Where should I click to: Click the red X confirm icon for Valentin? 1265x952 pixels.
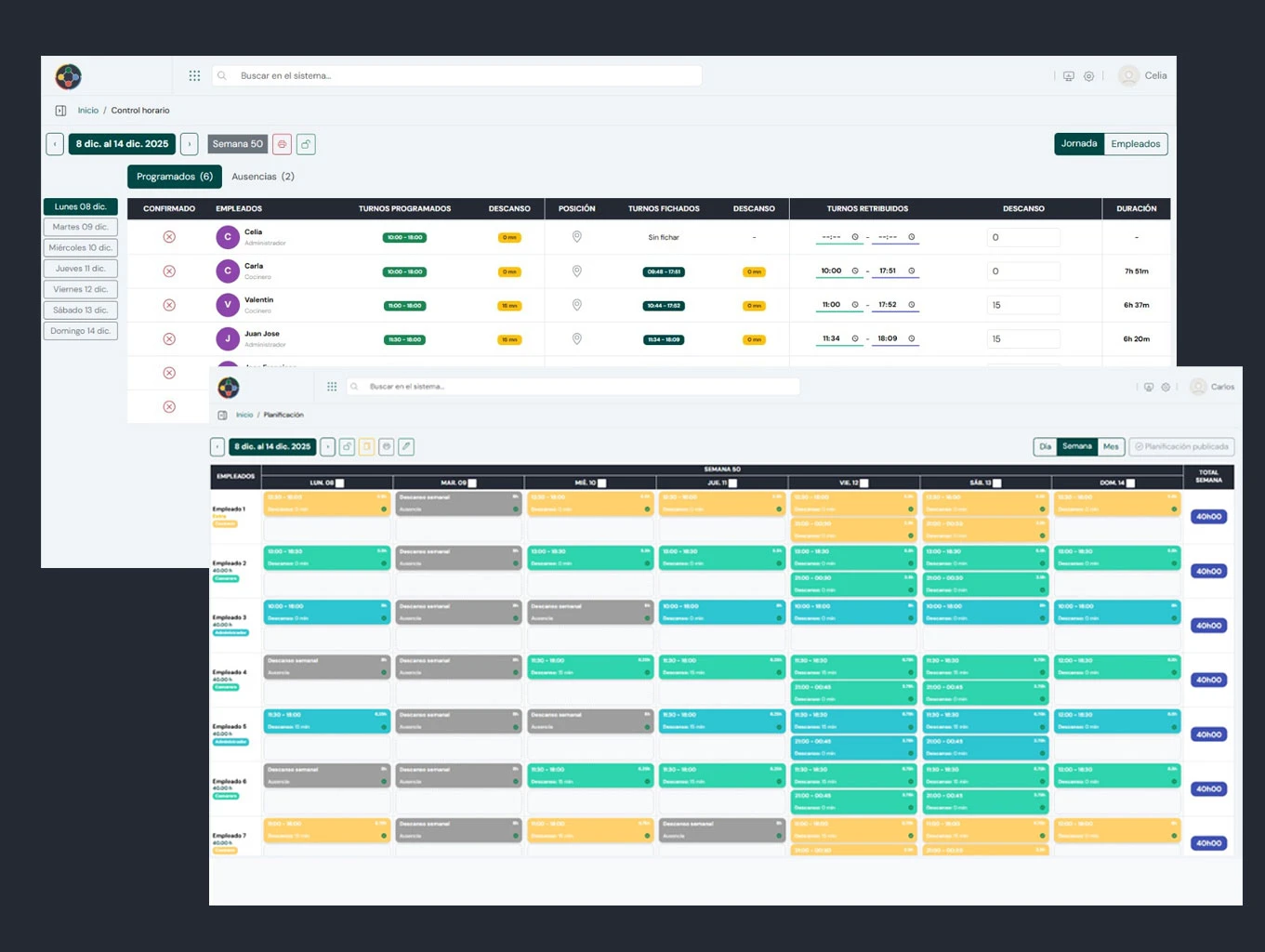[x=169, y=305]
